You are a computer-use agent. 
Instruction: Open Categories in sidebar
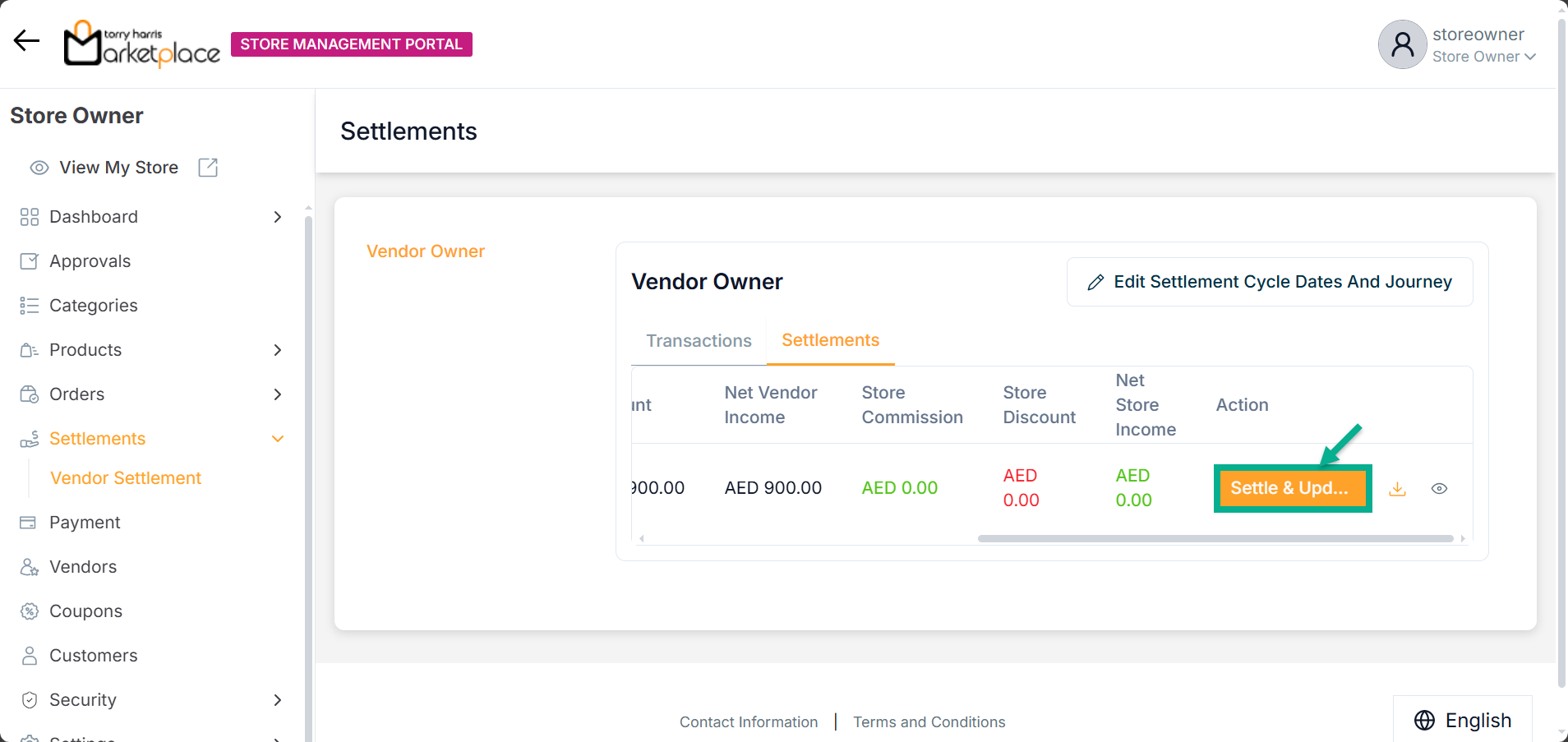(93, 306)
